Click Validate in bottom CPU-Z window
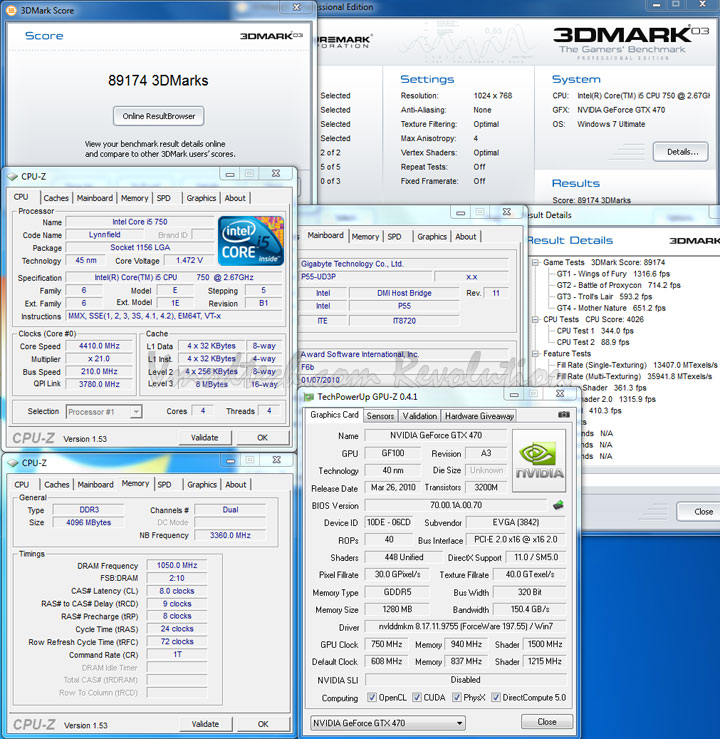This screenshot has height=739, width=720. tap(205, 724)
